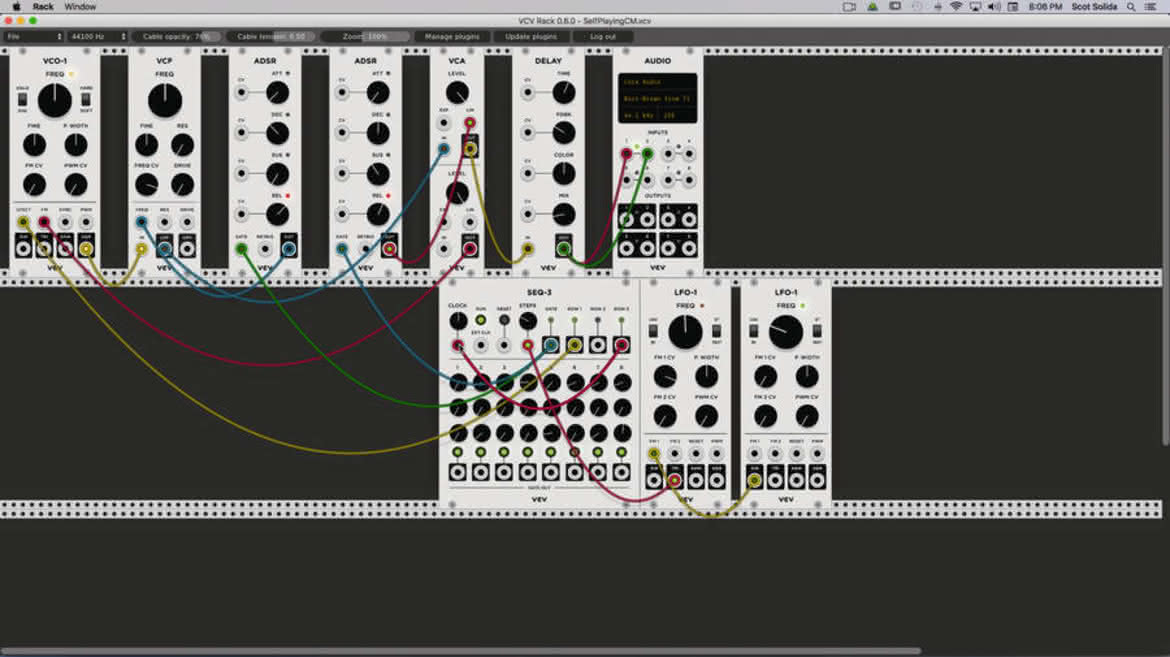Toggle the SEQ-3 RUN button
Image resolution: width=1170 pixels, height=657 pixels.
point(481,320)
